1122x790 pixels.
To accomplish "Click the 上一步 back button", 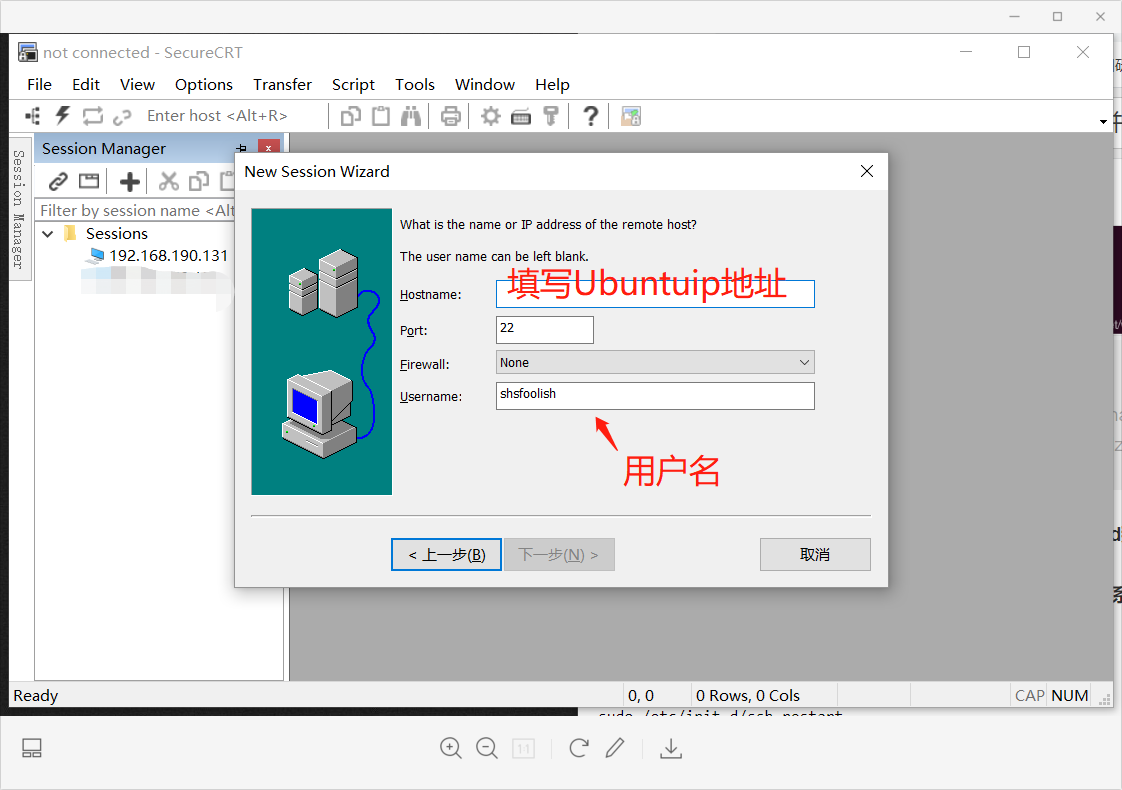I will click(446, 554).
